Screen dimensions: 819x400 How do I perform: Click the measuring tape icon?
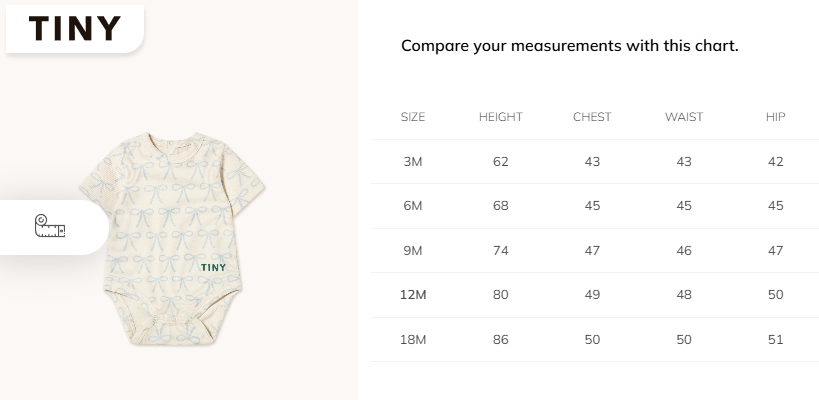coord(49,228)
